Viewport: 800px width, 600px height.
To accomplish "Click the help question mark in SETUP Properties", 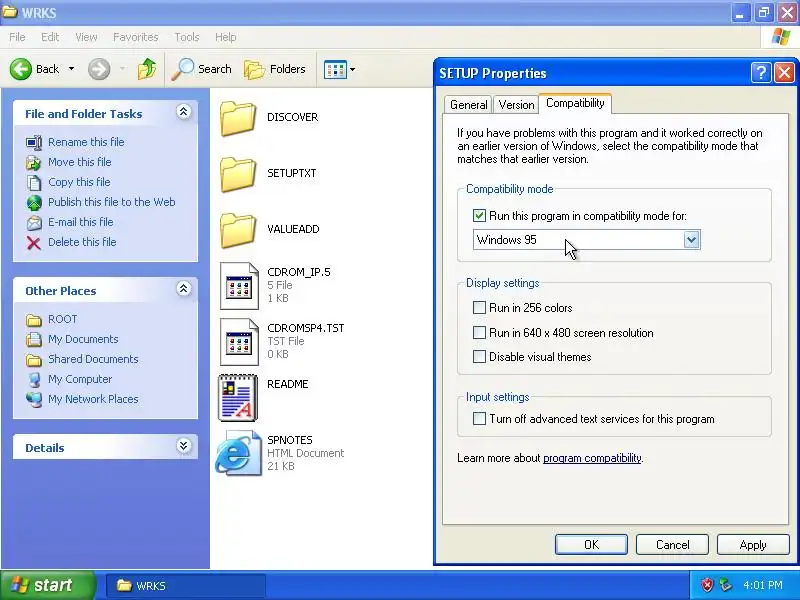I will pyautogui.click(x=760, y=73).
